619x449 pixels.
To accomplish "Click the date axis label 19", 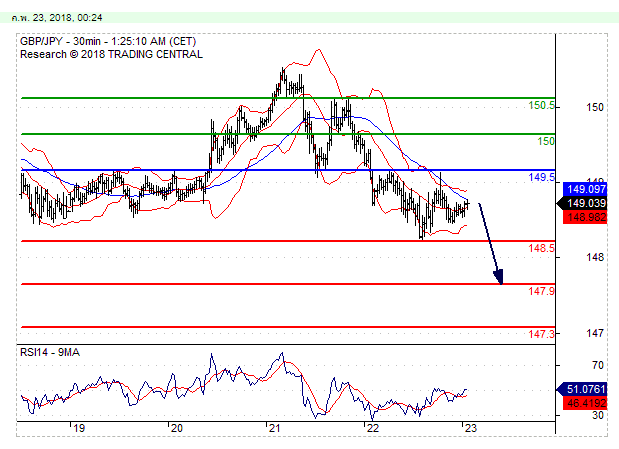I will pyautogui.click(x=79, y=428).
